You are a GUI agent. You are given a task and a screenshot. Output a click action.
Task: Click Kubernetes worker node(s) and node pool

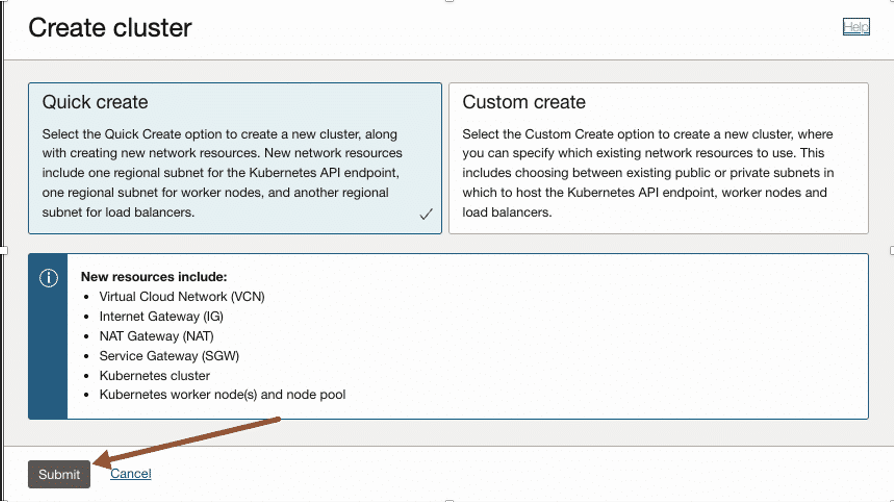click(222, 395)
